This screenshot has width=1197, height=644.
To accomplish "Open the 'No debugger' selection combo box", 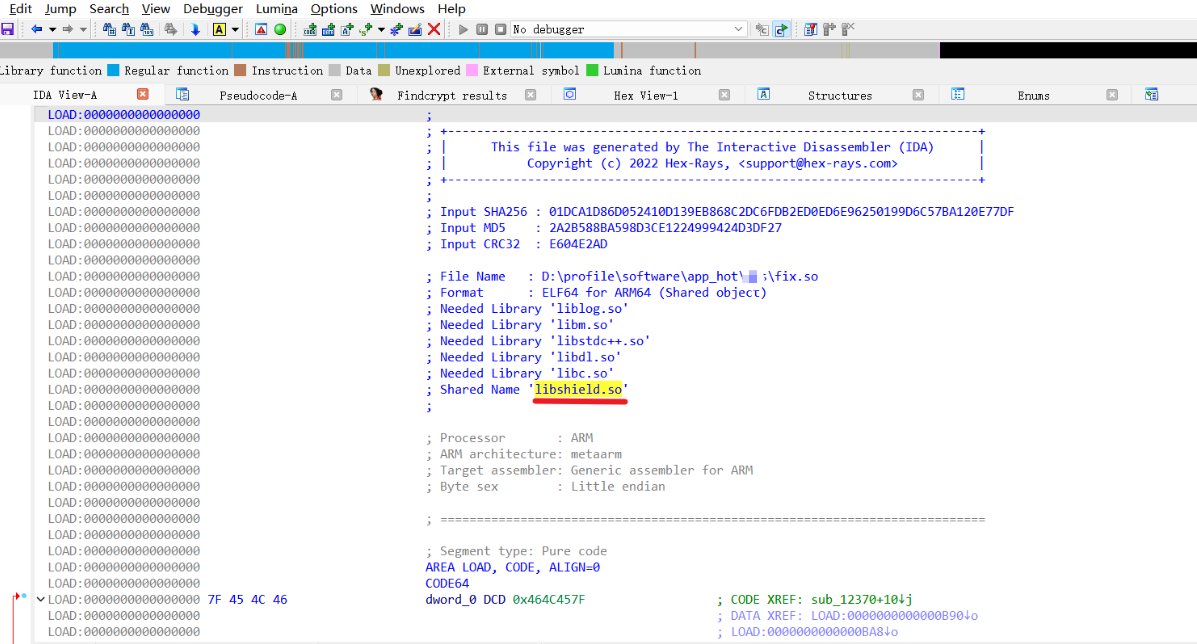I will (628, 29).
